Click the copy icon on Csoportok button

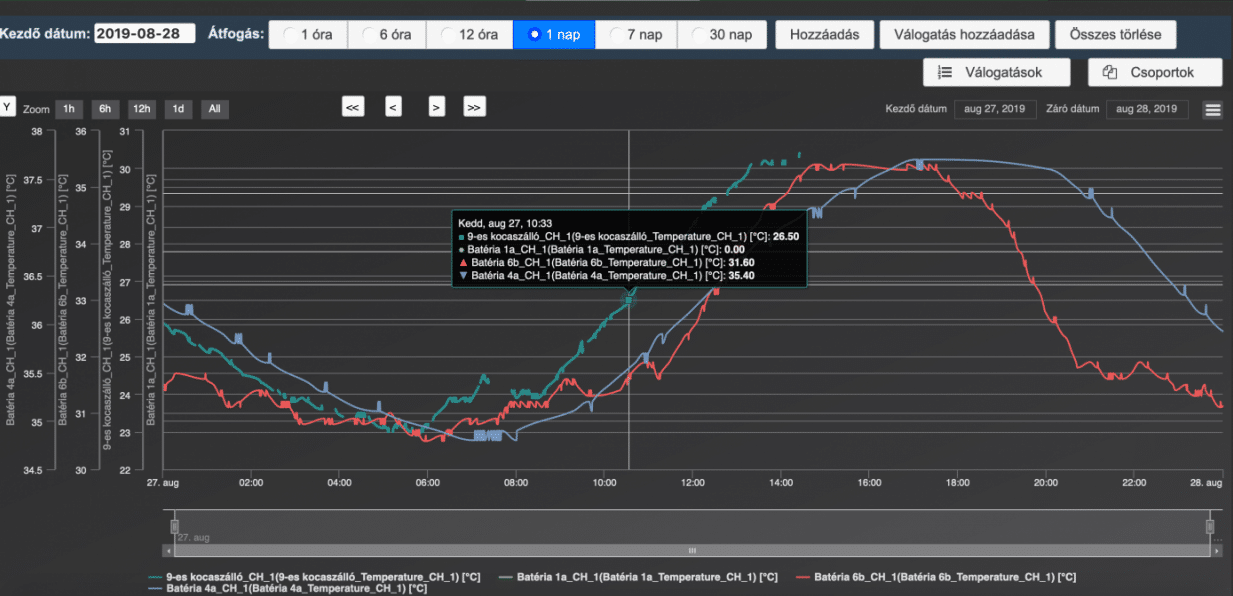tap(1109, 72)
